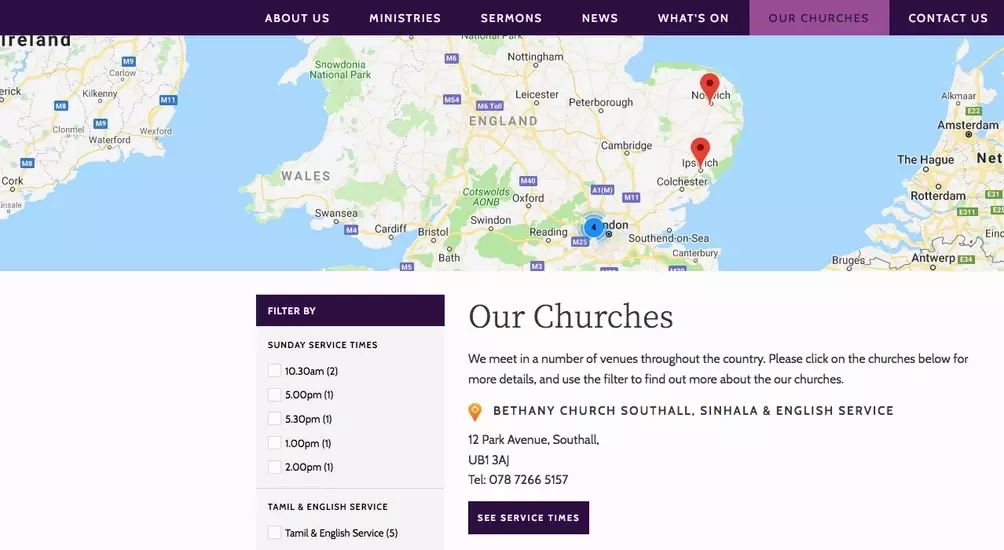1004x550 pixels.
Task: Select the Our Churches tab
Action: (819, 18)
